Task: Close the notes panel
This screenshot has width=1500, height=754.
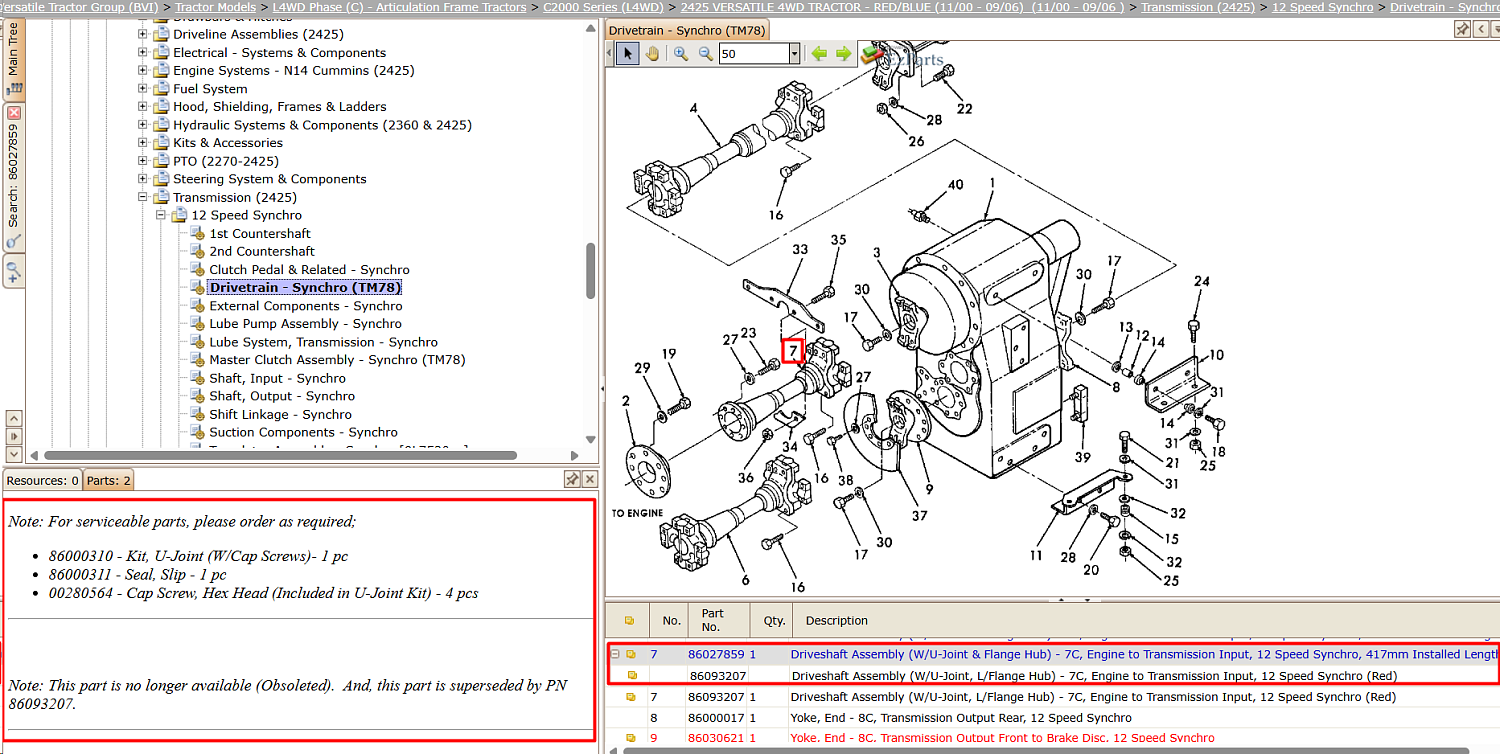Action: coord(590,480)
